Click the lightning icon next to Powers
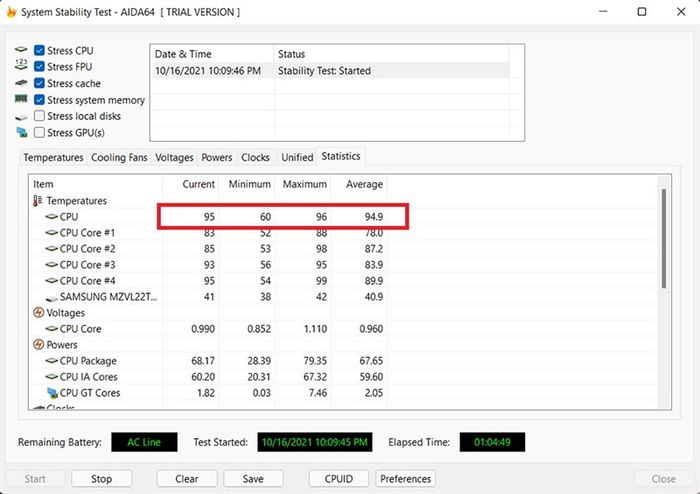The width and height of the screenshot is (700, 494). click(x=38, y=345)
